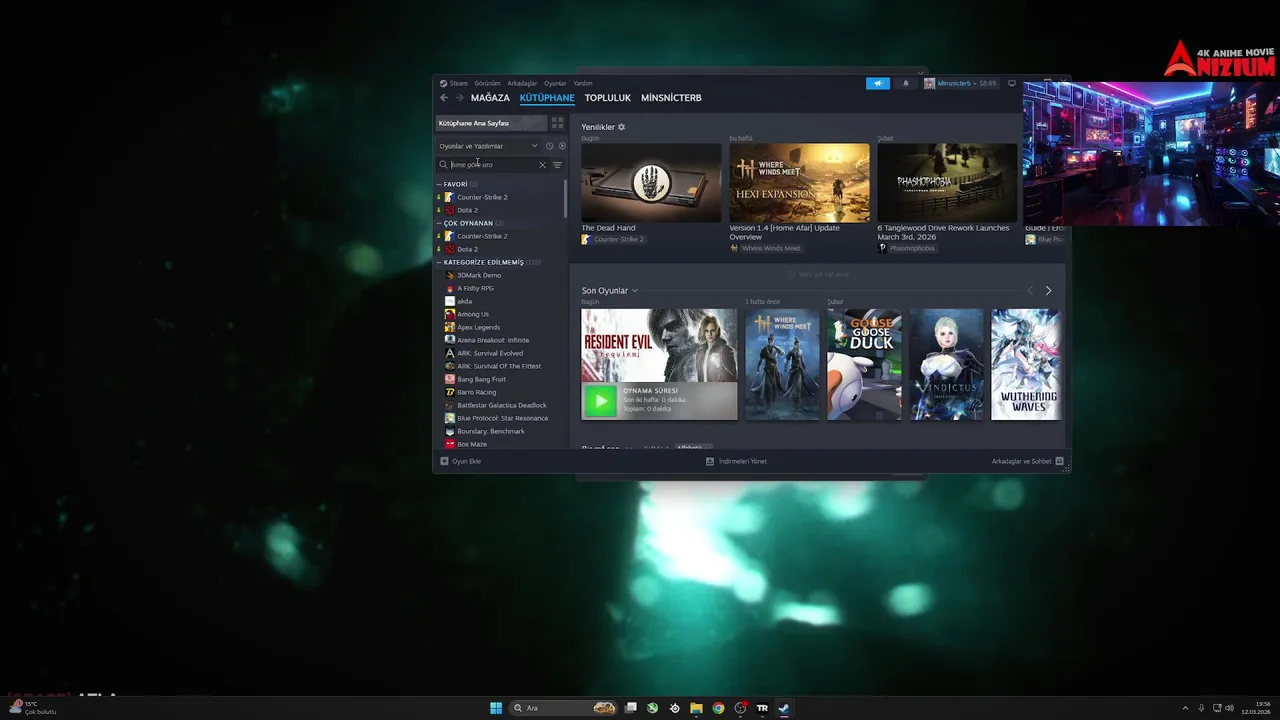Show next recent games with right arrow
The height and width of the screenshot is (720, 1280).
(x=1048, y=291)
